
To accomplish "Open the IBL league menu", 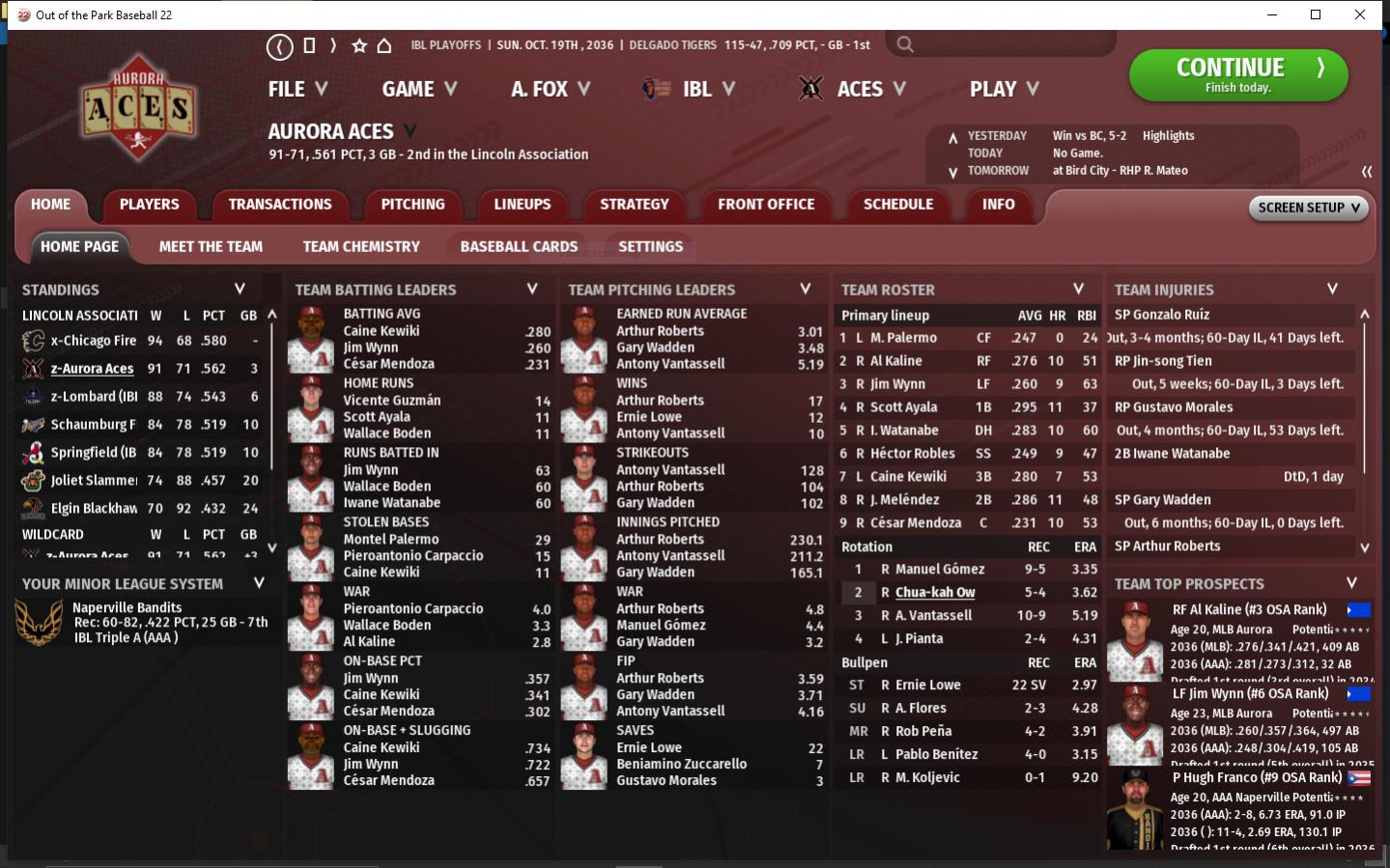I will [709, 89].
